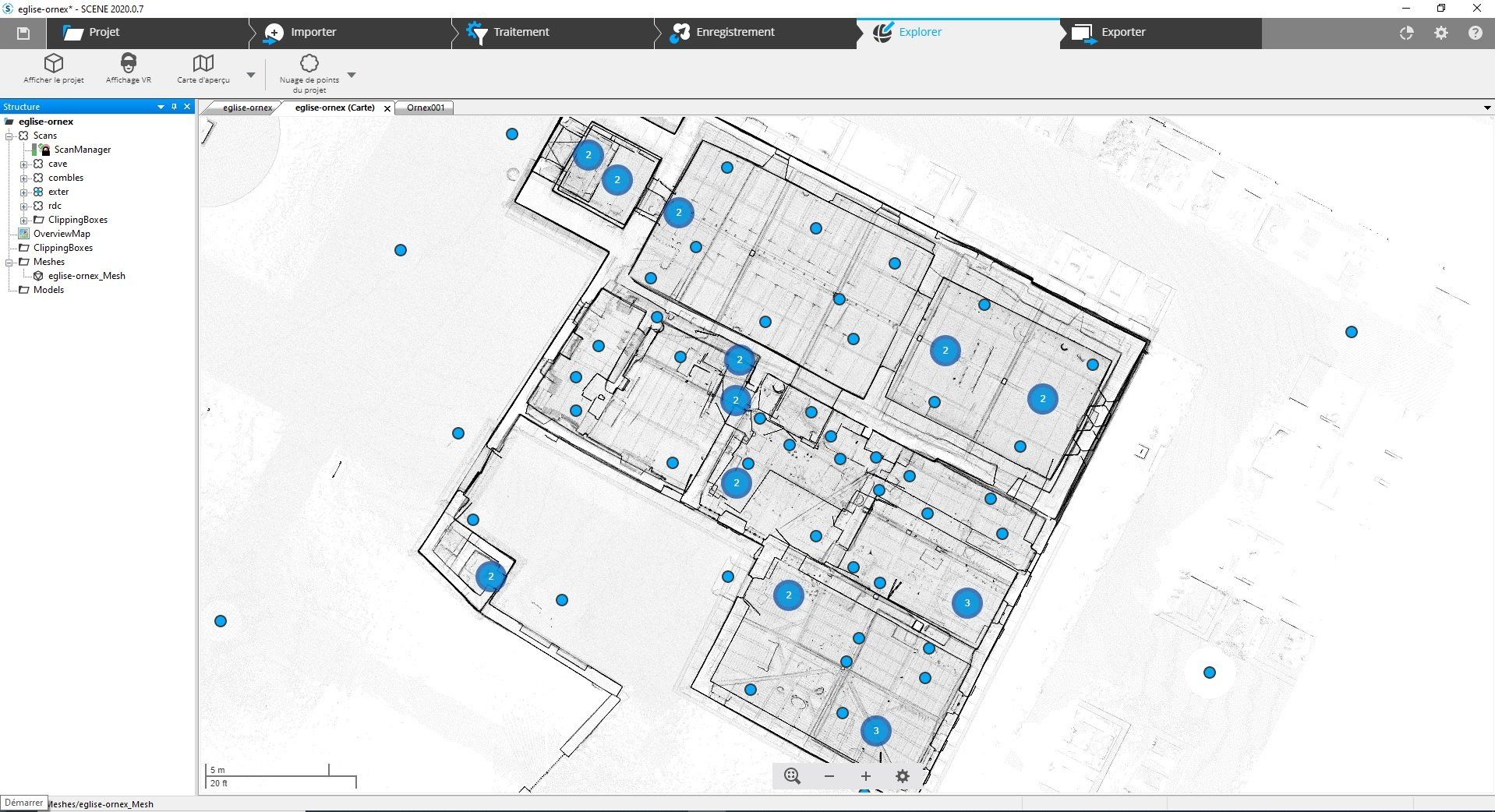Pin the Structure panel with pushpin
Image resolution: width=1495 pixels, height=812 pixels.
174,107
